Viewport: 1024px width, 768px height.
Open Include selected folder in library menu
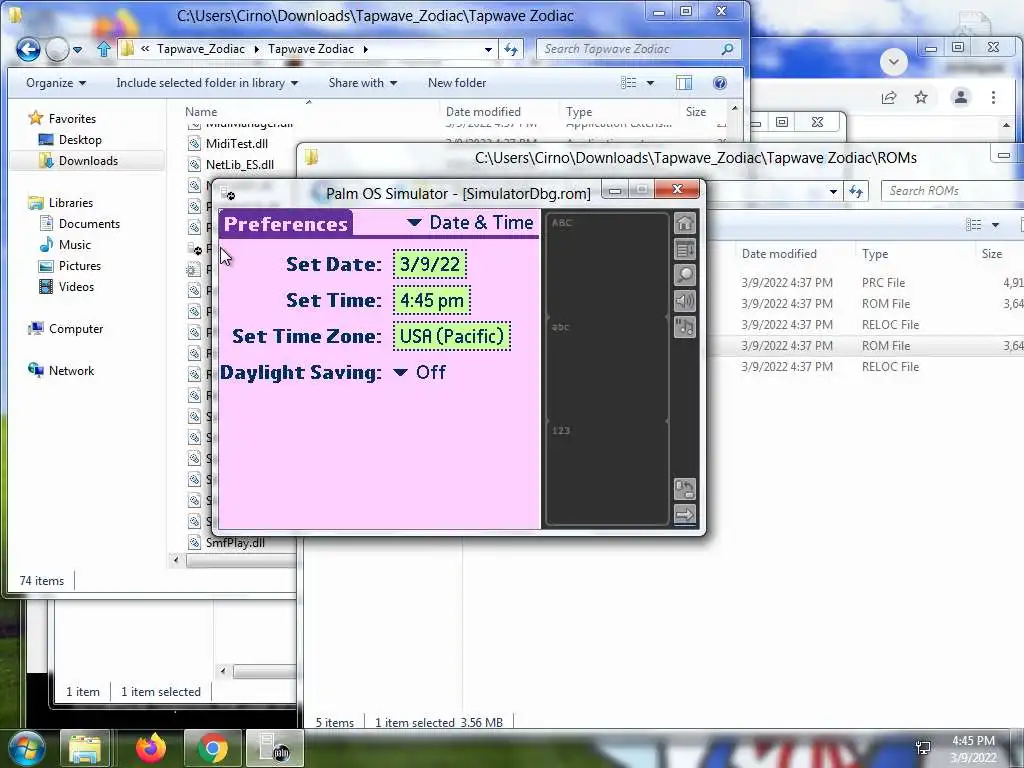207,83
